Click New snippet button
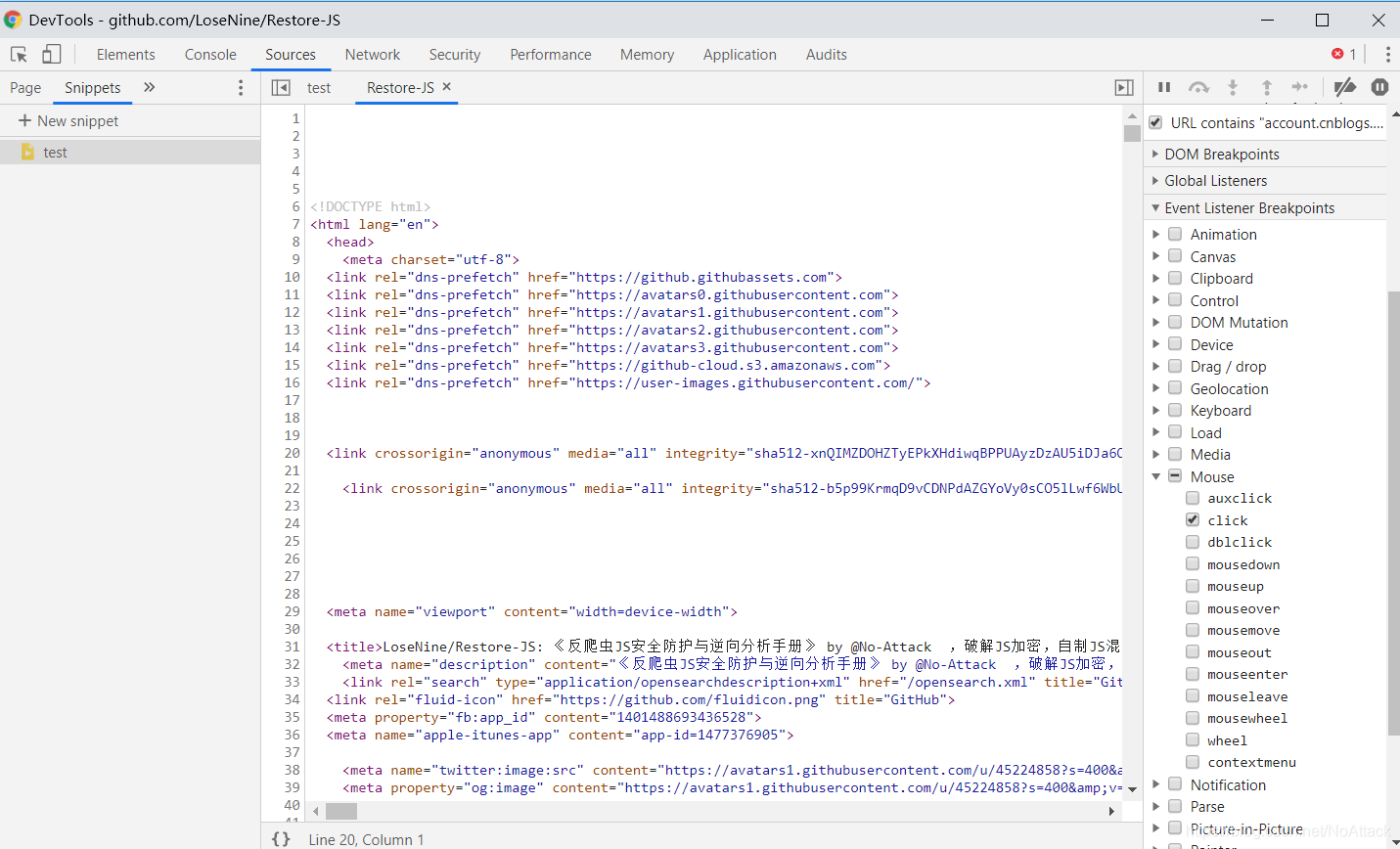 [68, 121]
